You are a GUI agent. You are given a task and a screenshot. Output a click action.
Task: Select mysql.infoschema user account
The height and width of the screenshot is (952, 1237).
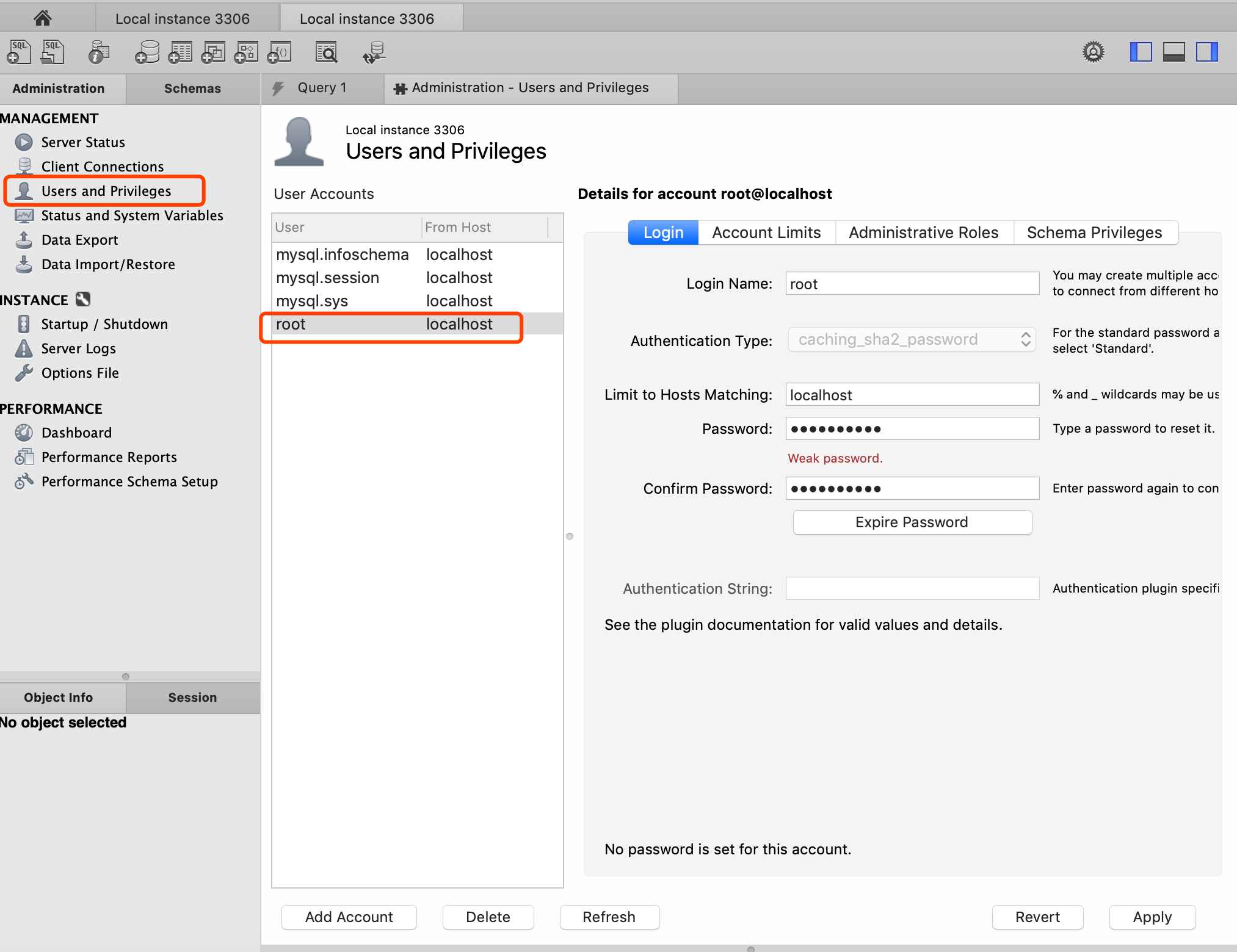(418, 254)
